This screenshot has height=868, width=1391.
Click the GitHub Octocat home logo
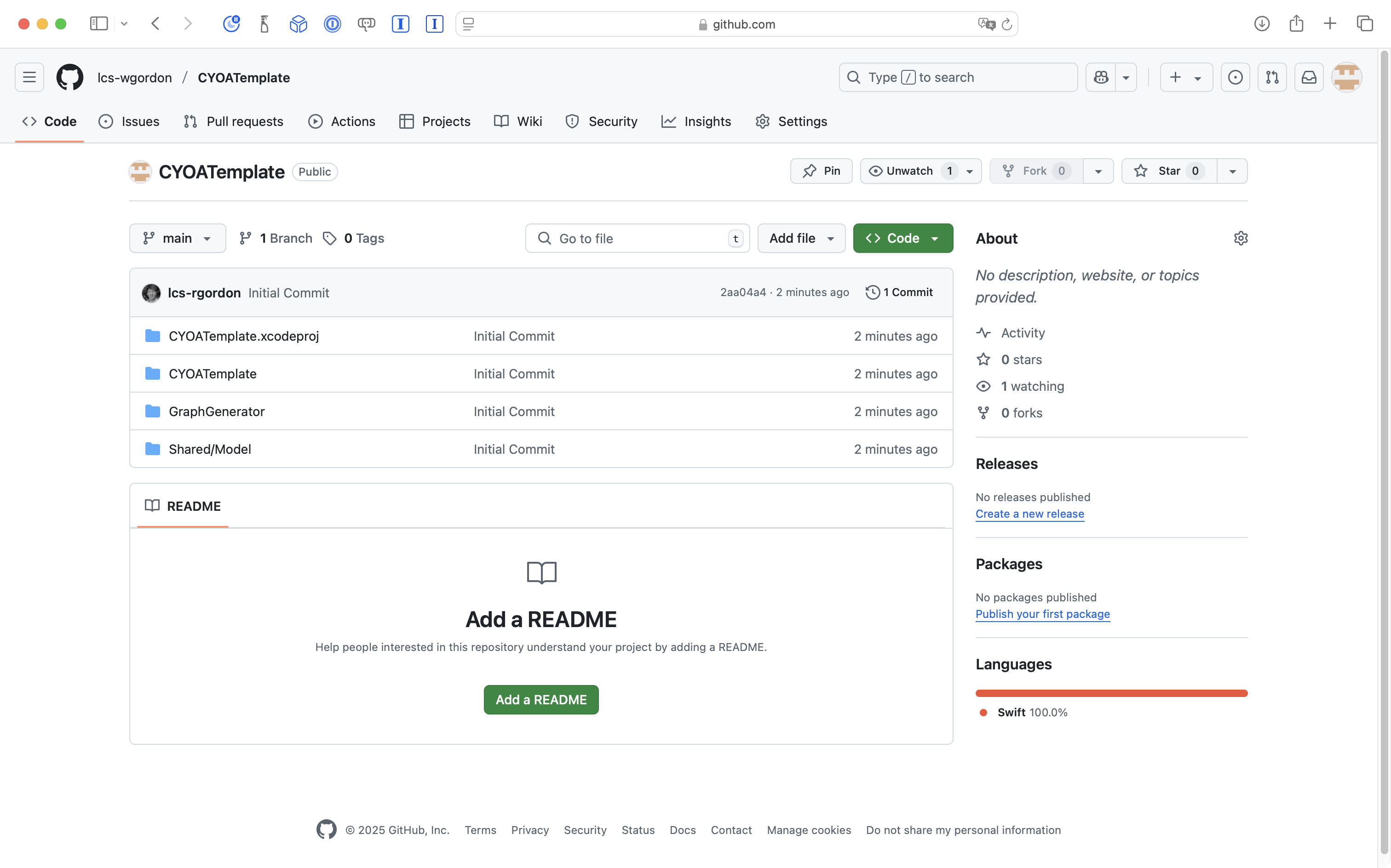tap(69, 78)
